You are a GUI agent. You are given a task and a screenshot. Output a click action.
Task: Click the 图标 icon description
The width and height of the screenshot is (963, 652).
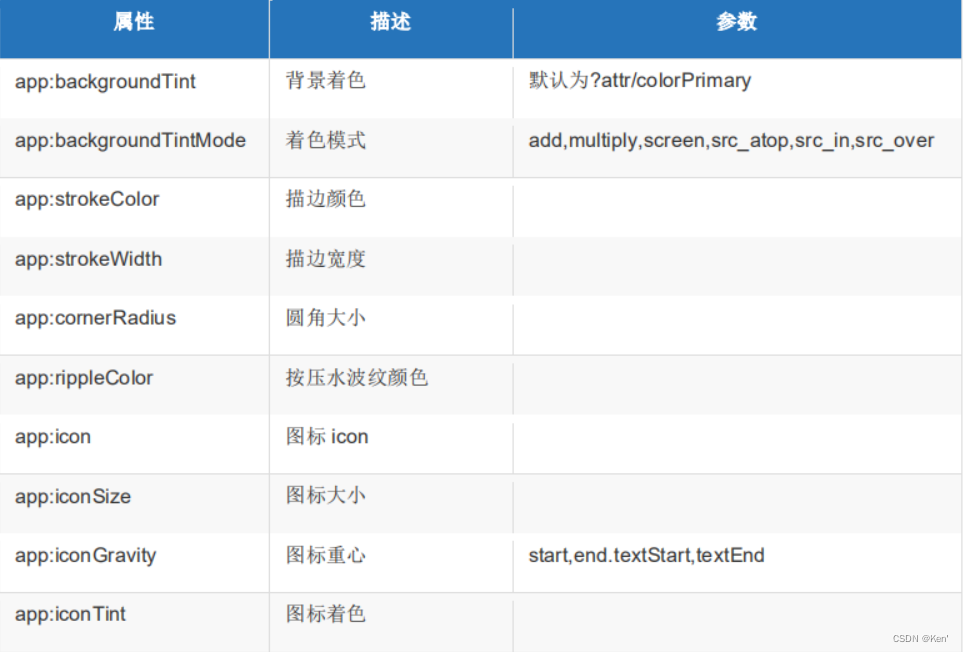327,437
